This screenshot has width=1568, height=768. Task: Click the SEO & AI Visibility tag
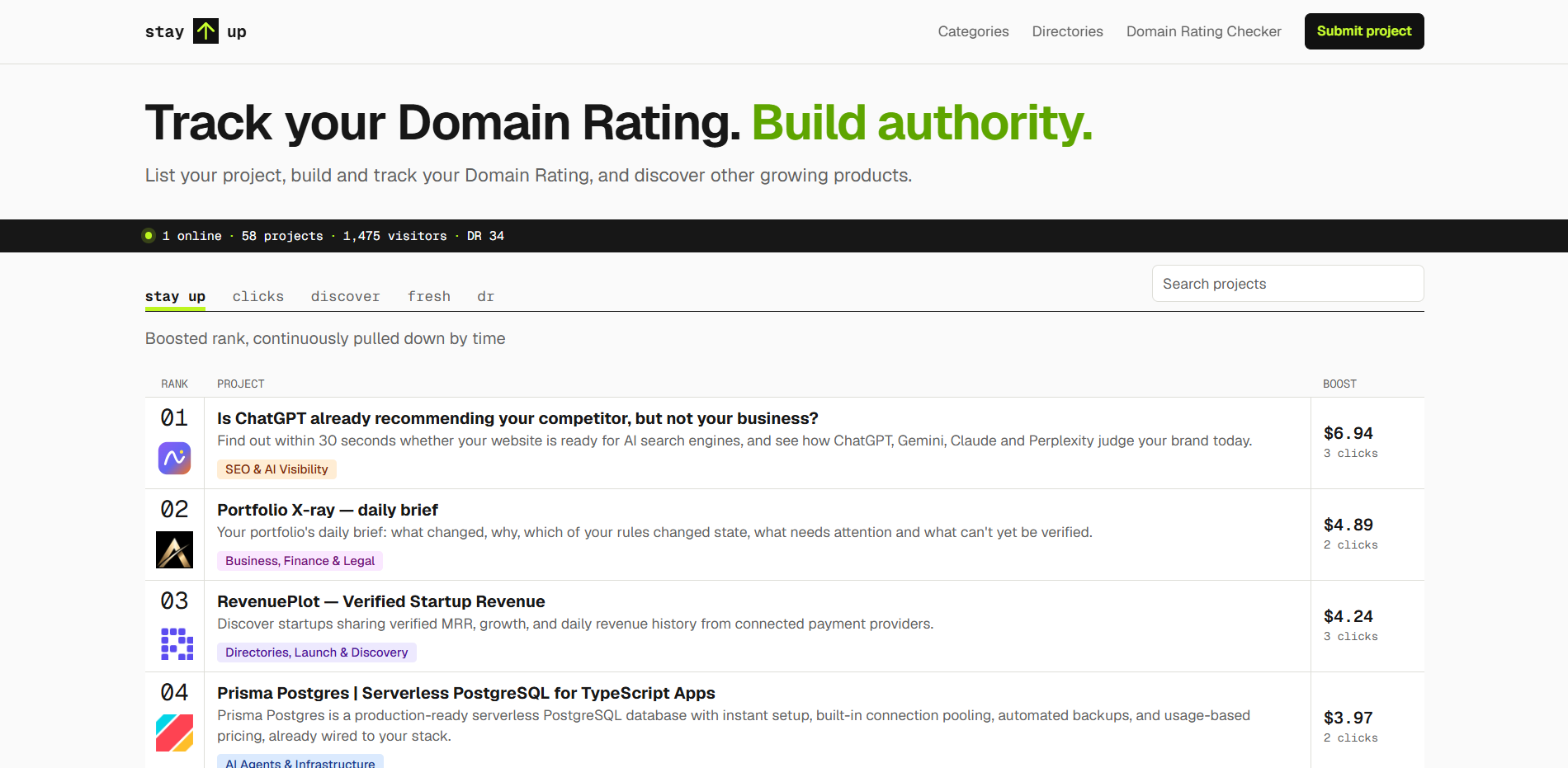pyautogui.click(x=276, y=469)
